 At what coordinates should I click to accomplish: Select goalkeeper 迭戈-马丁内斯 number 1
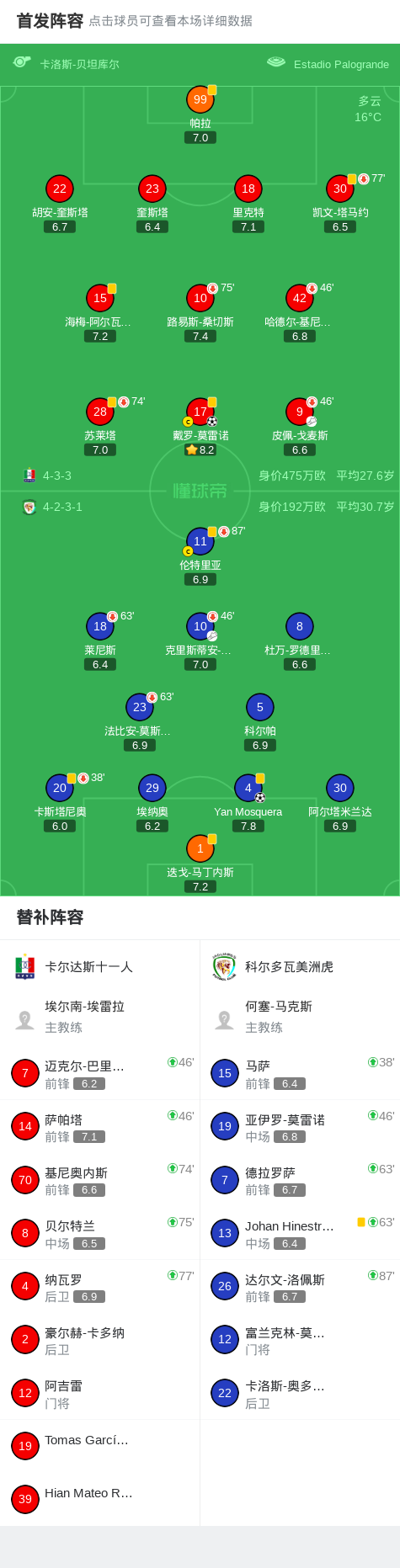(200, 848)
